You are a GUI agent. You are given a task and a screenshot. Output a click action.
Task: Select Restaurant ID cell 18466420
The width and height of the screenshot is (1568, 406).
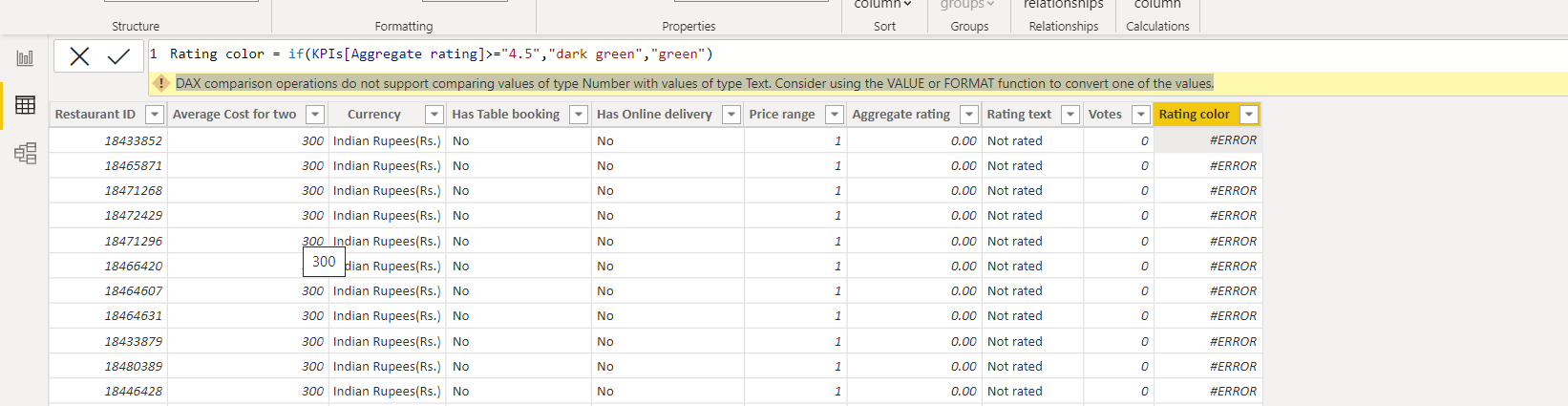click(x=108, y=266)
